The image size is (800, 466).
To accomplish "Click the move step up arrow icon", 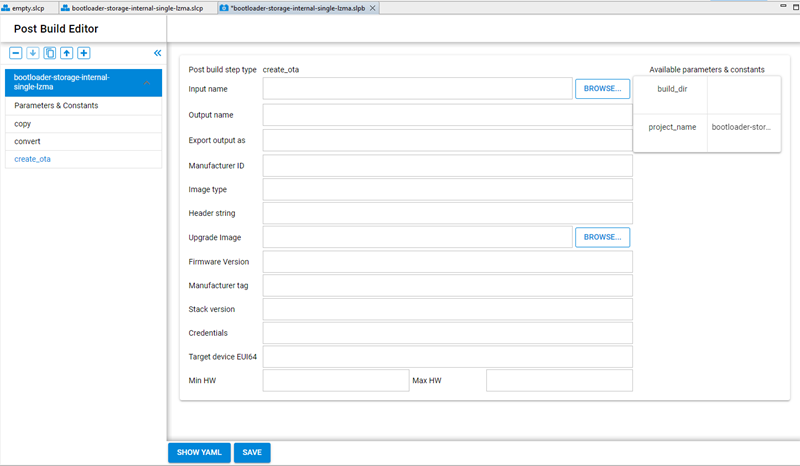I will [x=67, y=53].
